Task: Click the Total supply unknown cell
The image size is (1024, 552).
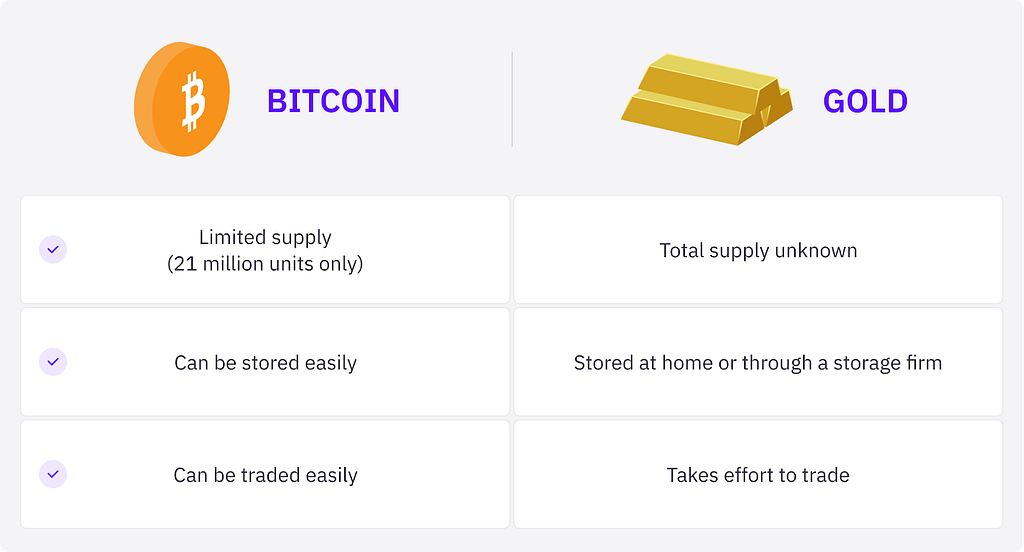Action: point(758,250)
